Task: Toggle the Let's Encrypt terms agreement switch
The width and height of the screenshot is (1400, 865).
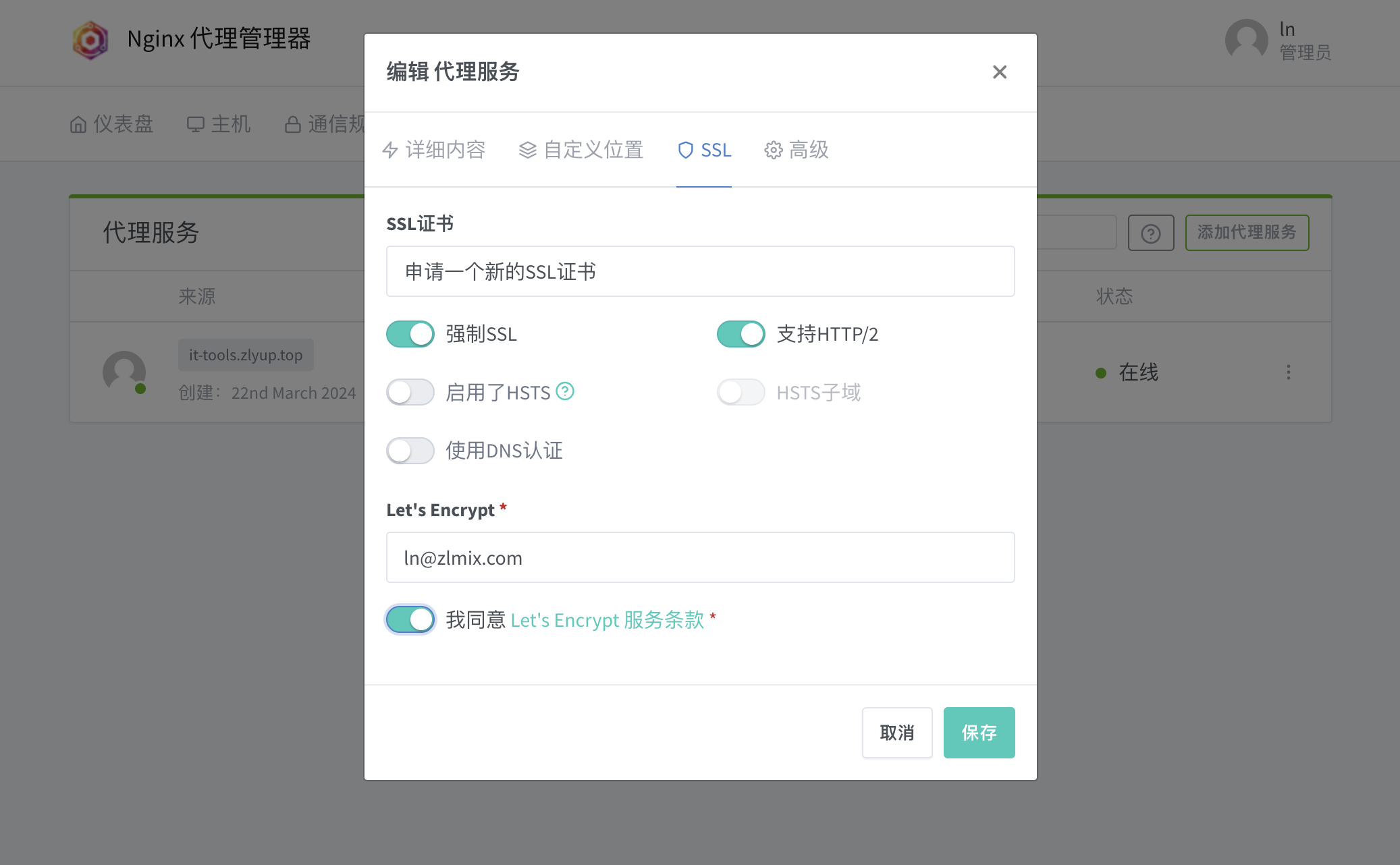Action: click(x=410, y=619)
